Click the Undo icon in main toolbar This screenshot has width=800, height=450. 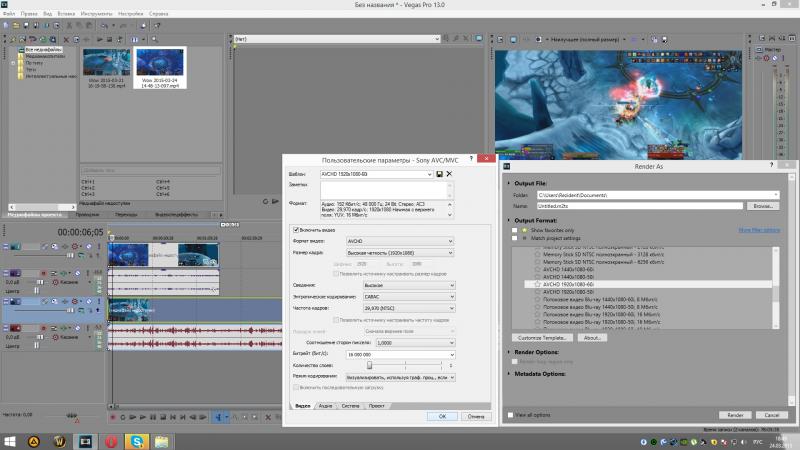[x=104, y=26]
